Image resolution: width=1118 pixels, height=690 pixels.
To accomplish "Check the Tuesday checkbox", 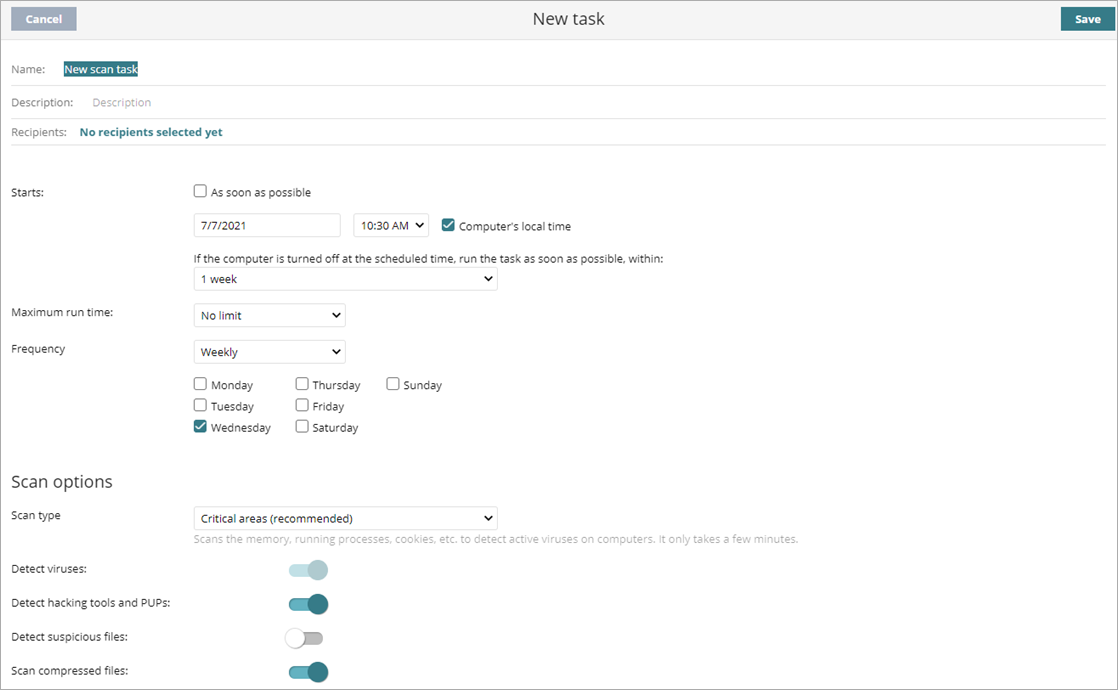I will click(x=200, y=405).
